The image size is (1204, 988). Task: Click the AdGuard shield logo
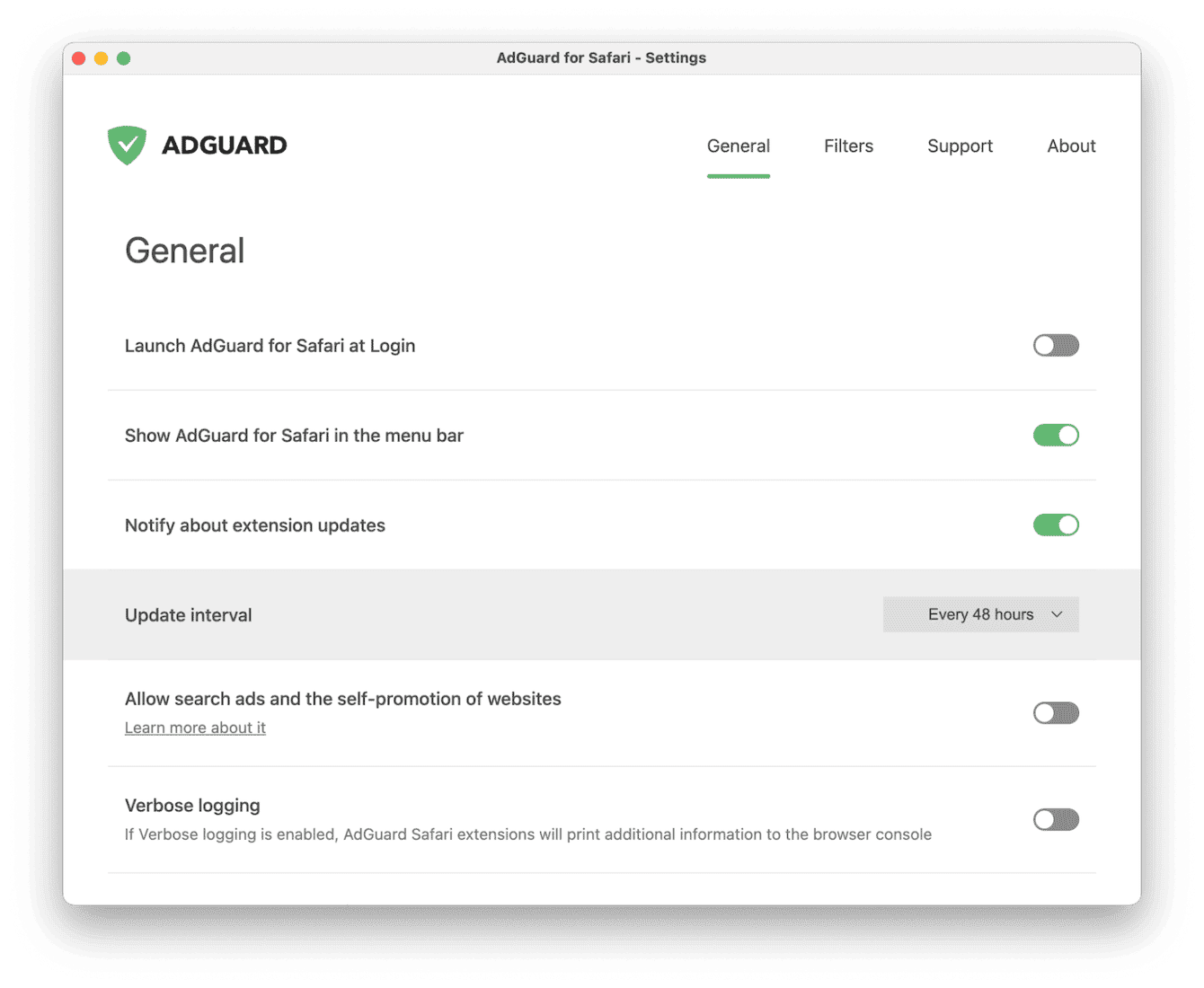pos(127,145)
